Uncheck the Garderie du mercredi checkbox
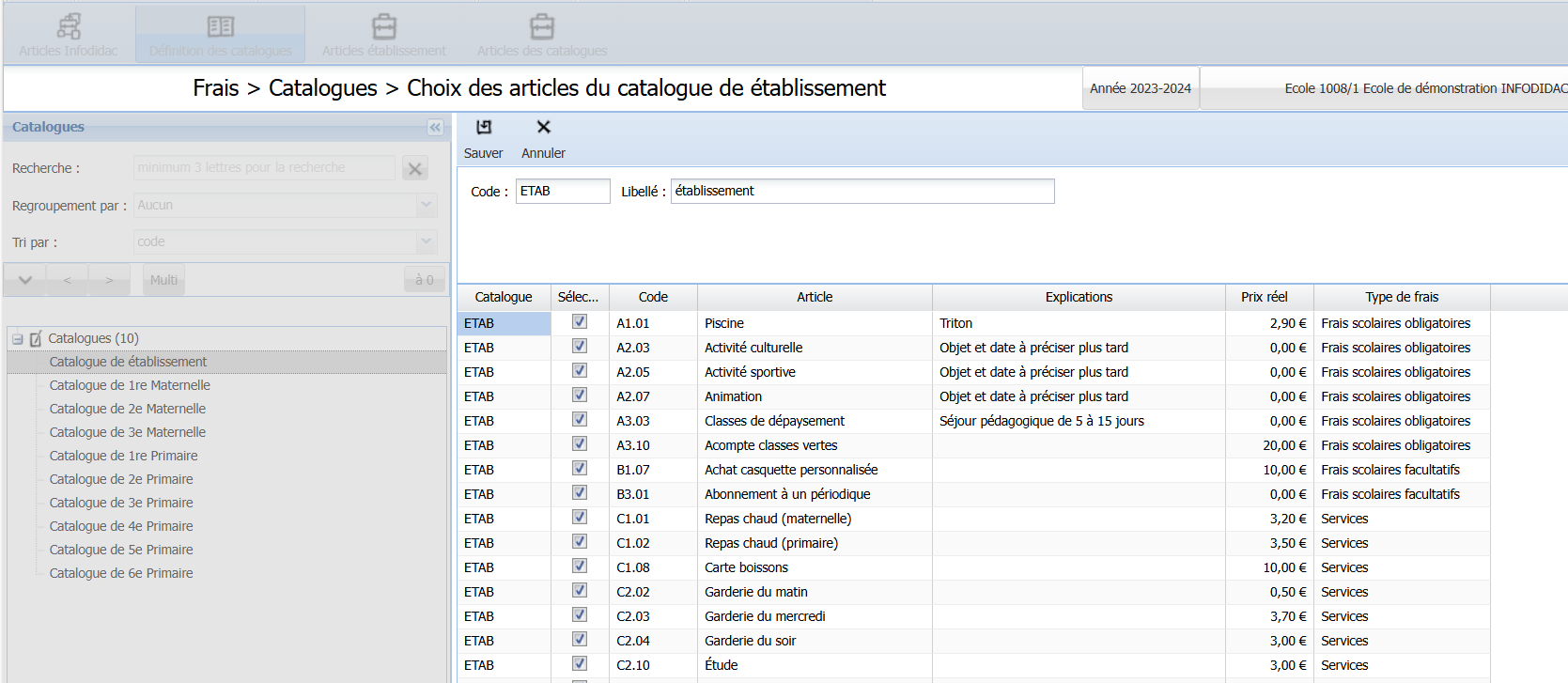 (x=580, y=614)
